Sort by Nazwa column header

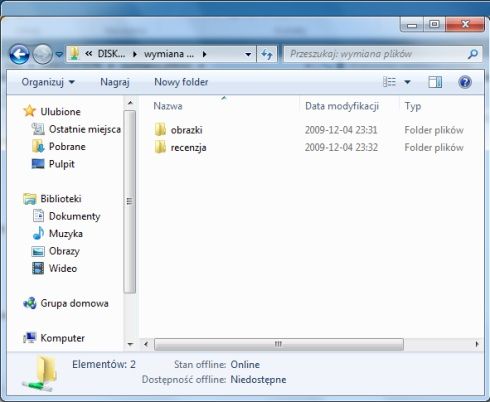168,106
